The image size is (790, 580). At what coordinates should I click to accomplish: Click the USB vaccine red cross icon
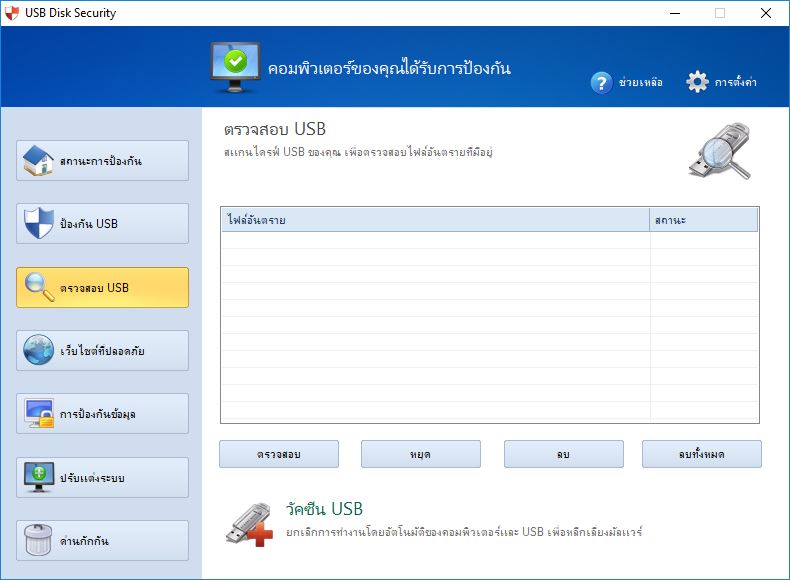tap(249, 525)
